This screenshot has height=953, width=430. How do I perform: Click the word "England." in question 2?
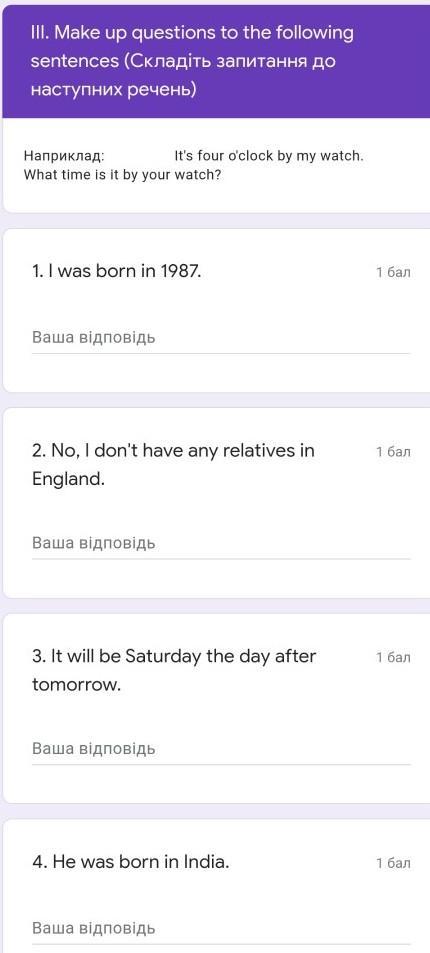pos(68,480)
